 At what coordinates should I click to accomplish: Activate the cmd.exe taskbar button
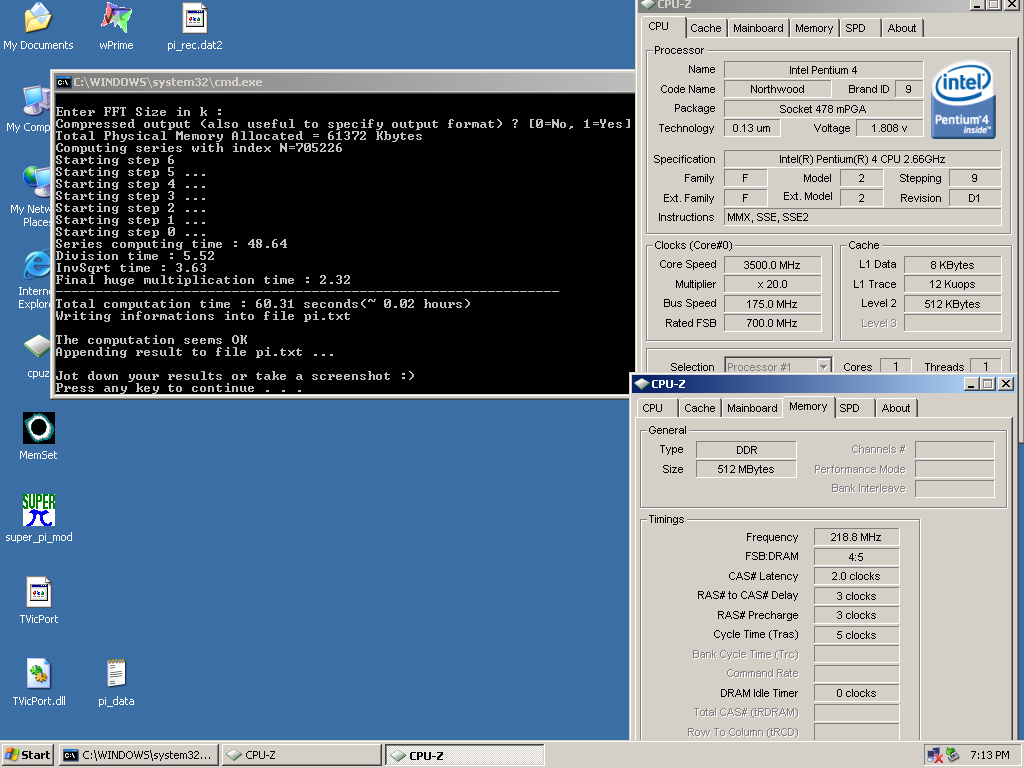138,755
